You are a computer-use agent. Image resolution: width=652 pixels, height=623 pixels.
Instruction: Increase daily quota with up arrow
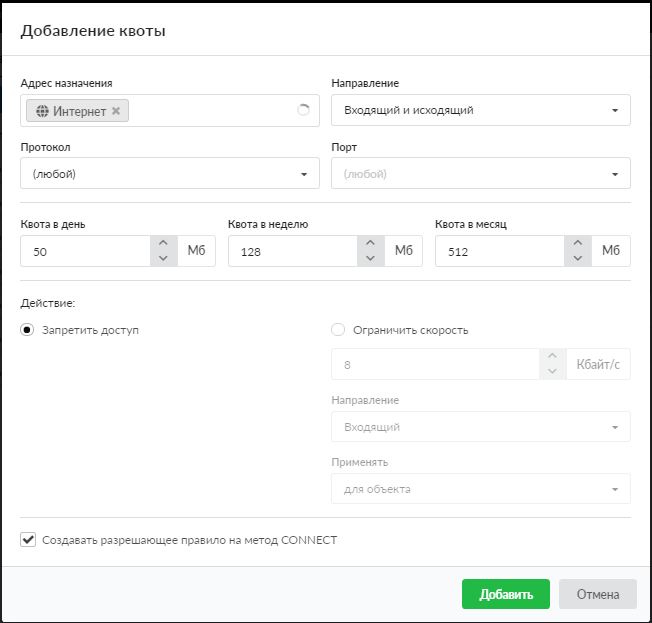[x=163, y=243]
